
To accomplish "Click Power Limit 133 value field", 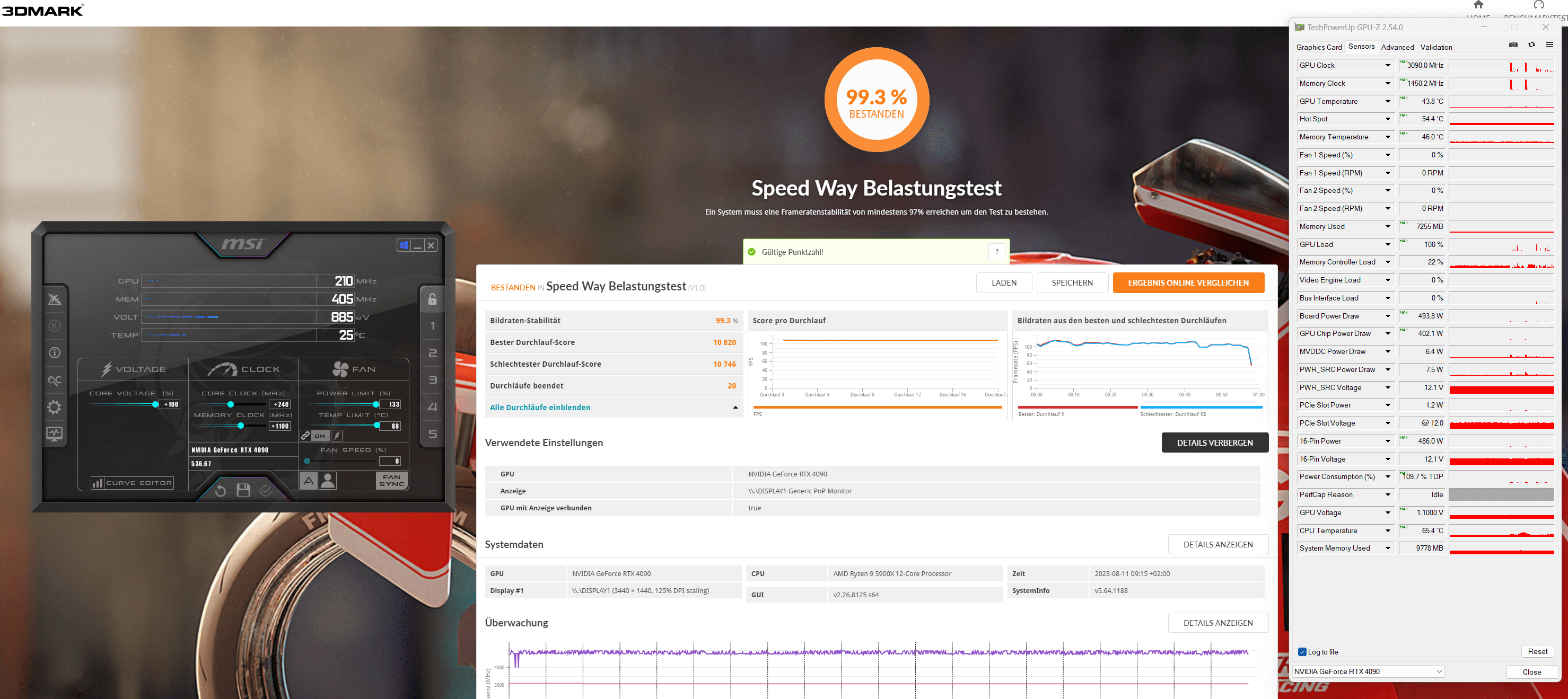I will click(x=391, y=404).
